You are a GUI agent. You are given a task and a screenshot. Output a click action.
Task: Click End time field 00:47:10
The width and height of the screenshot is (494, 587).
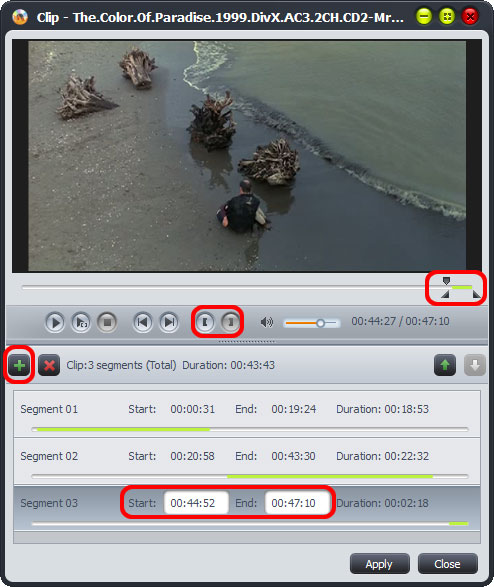click(x=297, y=503)
